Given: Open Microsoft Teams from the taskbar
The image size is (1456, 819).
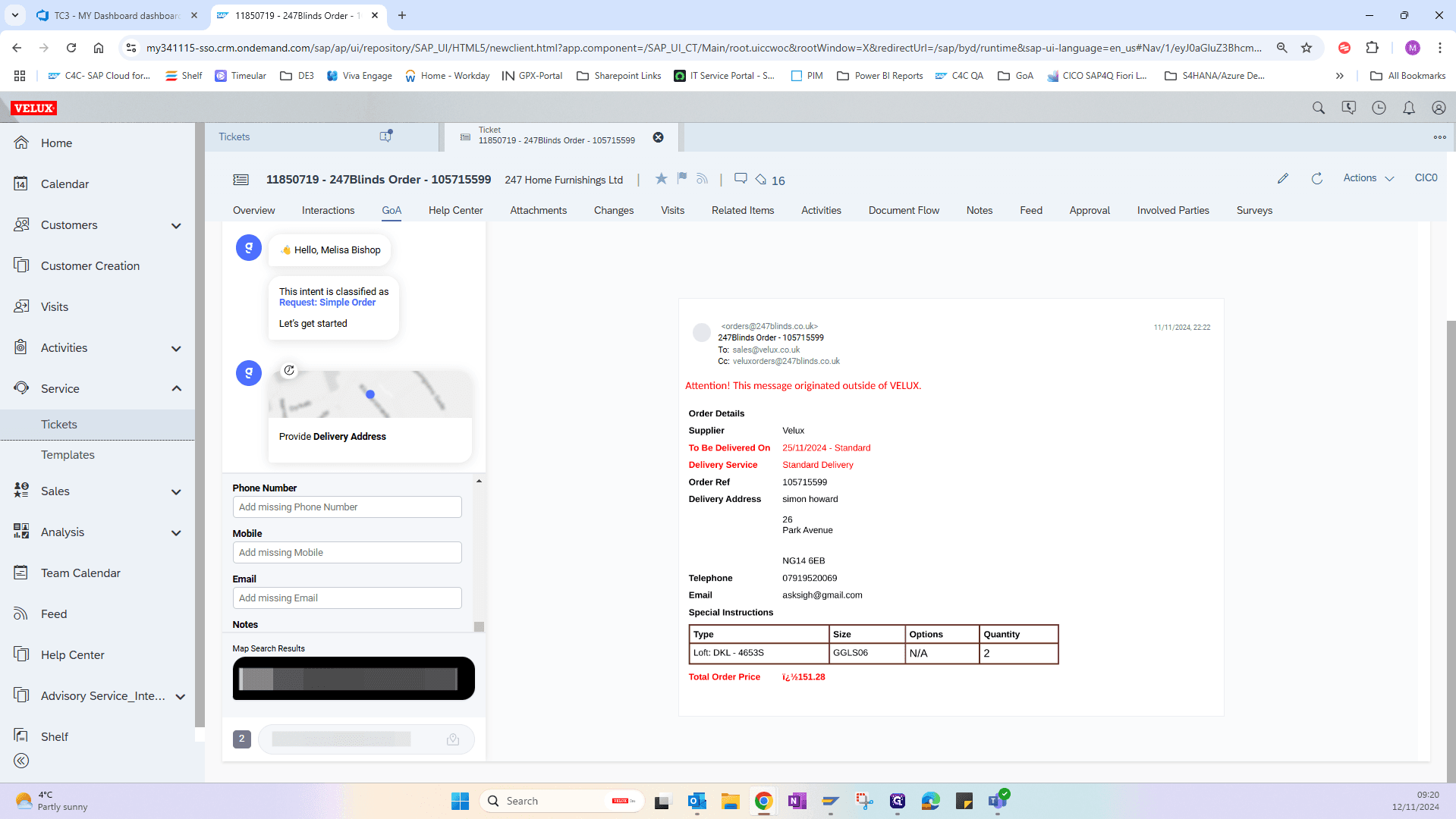Looking at the screenshot, I should 998,802.
